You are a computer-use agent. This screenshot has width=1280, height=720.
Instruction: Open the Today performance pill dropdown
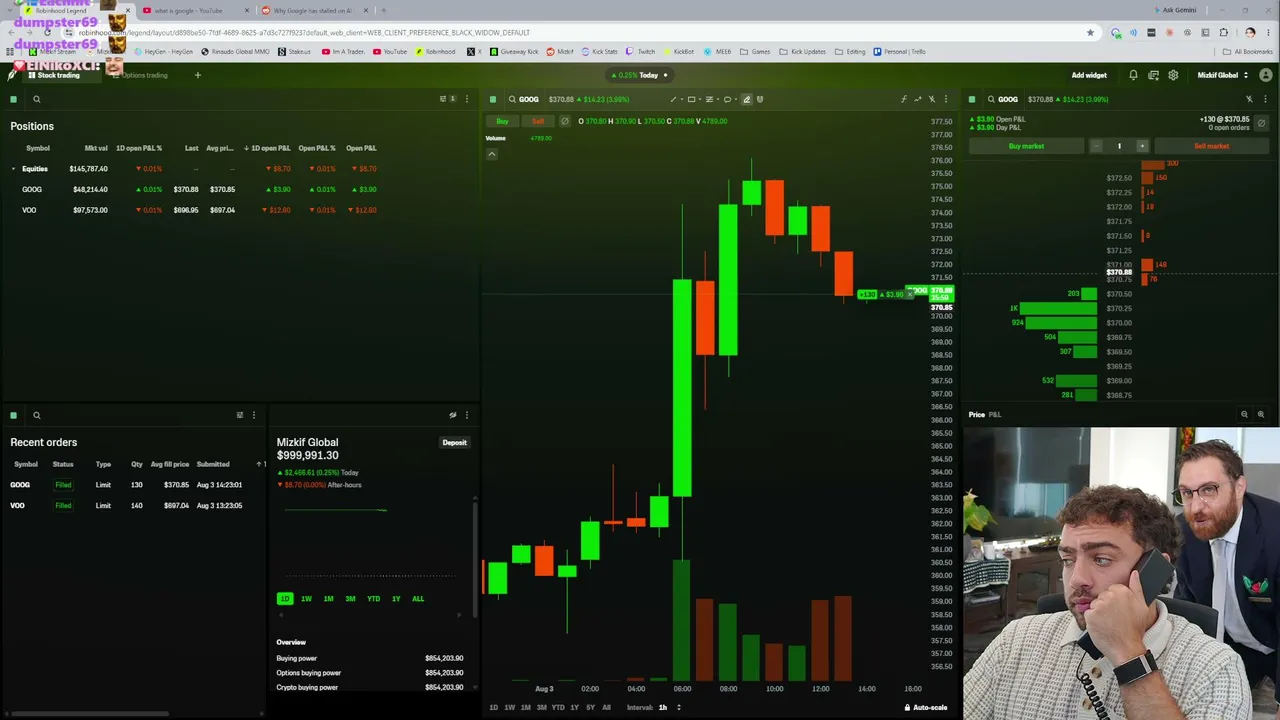(640, 75)
